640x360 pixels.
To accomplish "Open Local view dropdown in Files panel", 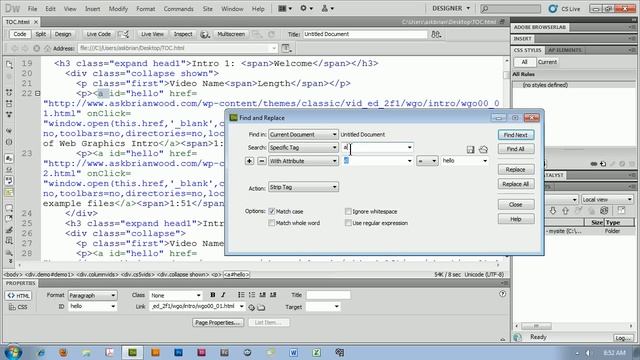I will pyautogui.click(x=607, y=200).
